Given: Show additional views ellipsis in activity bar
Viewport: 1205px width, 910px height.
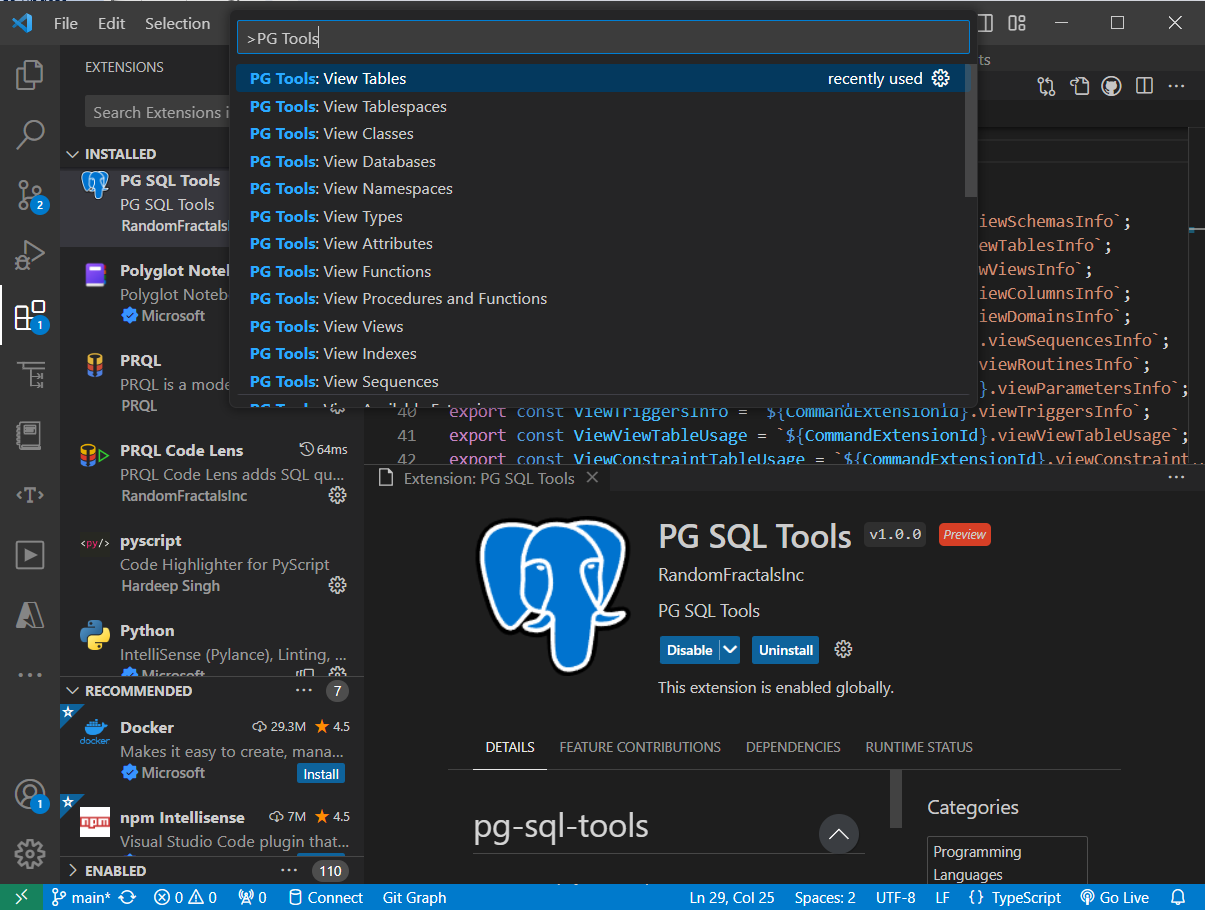Looking at the screenshot, I should pos(30,675).
